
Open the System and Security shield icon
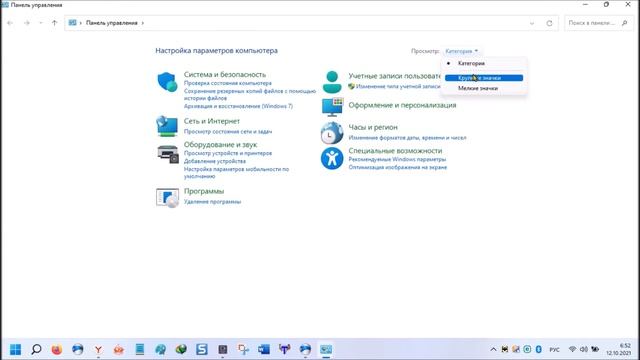tap(167, 82)
